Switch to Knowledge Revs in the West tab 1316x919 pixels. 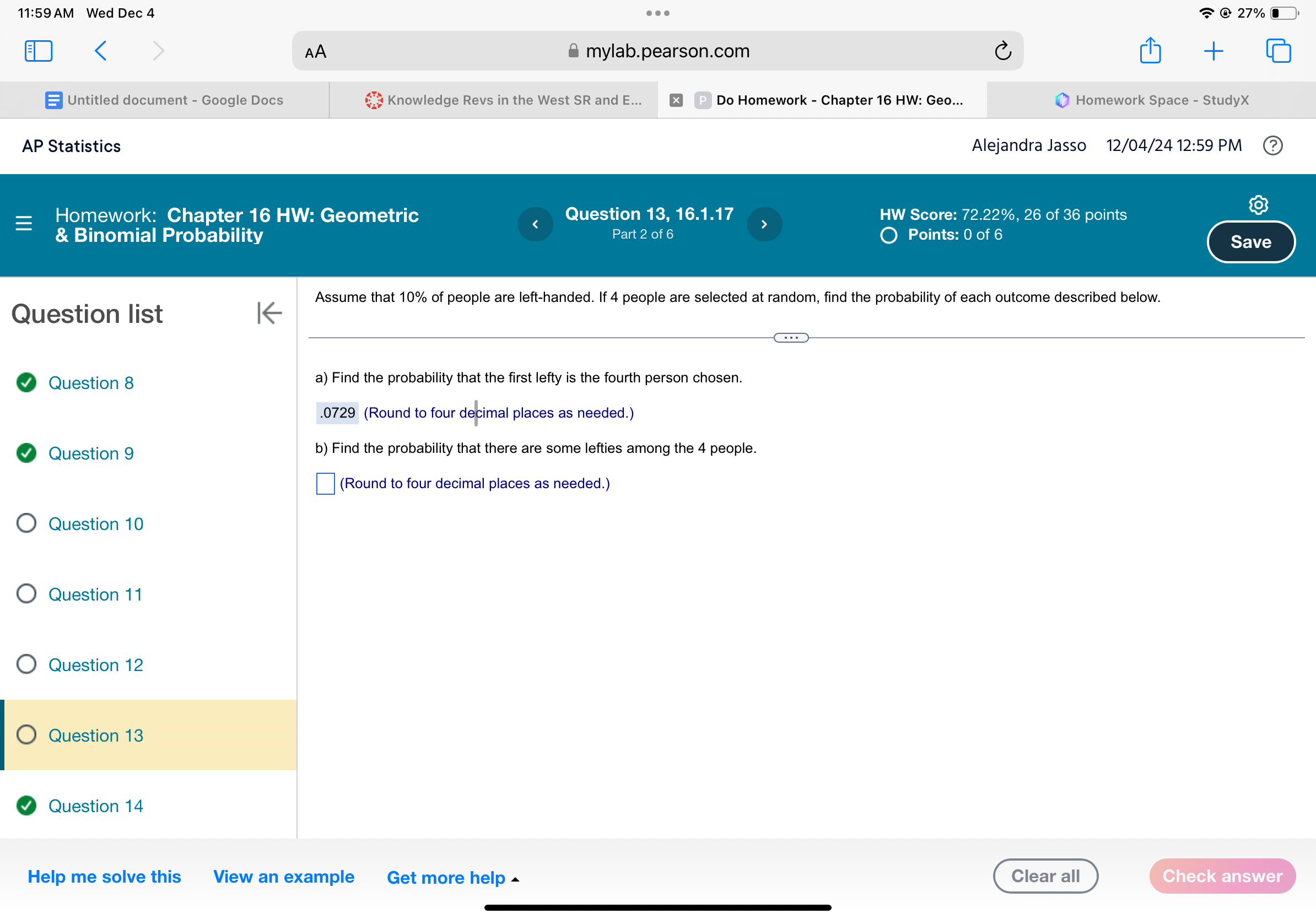pos(494,100)
